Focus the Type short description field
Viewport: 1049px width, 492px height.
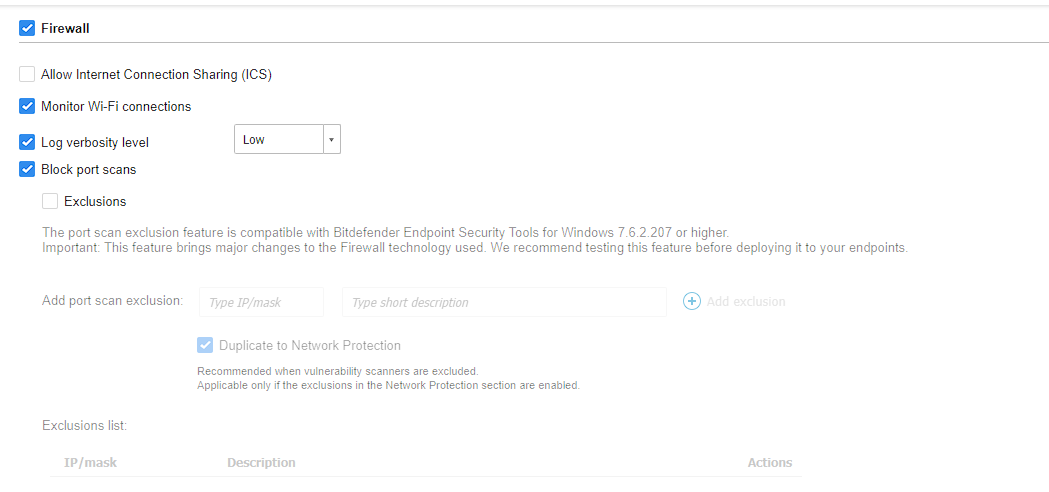(x=504, y=302)
